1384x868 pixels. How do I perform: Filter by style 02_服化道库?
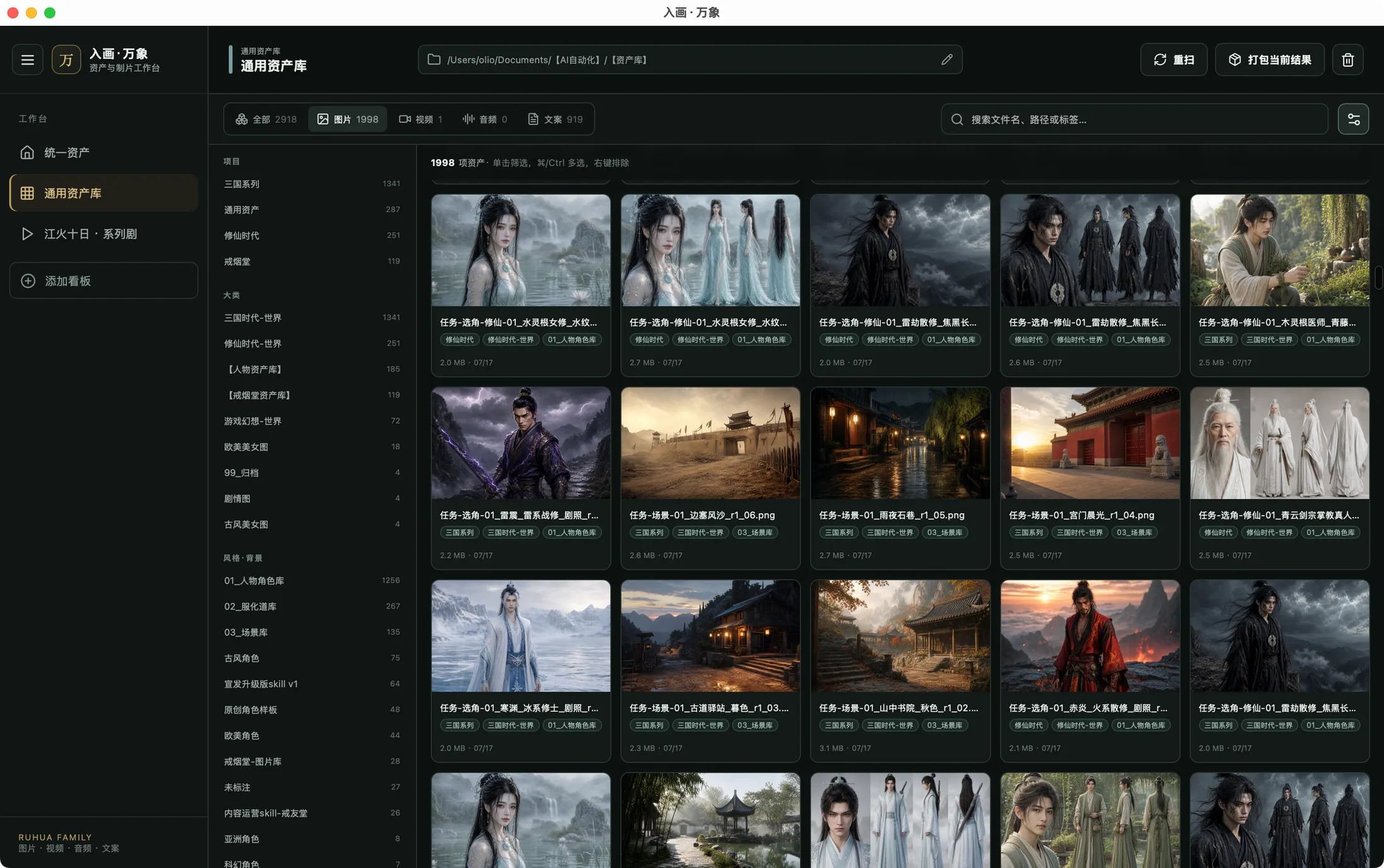(312, 606)
